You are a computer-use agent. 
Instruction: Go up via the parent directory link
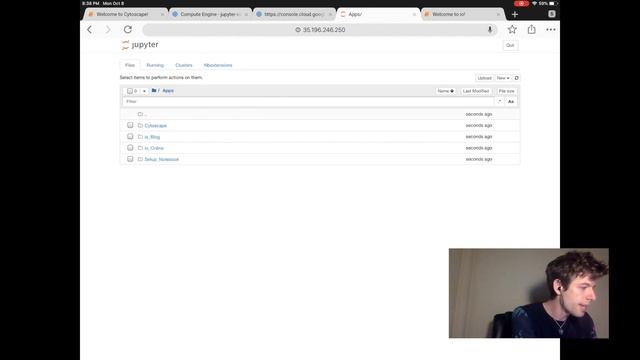click(x=146, y=114)
